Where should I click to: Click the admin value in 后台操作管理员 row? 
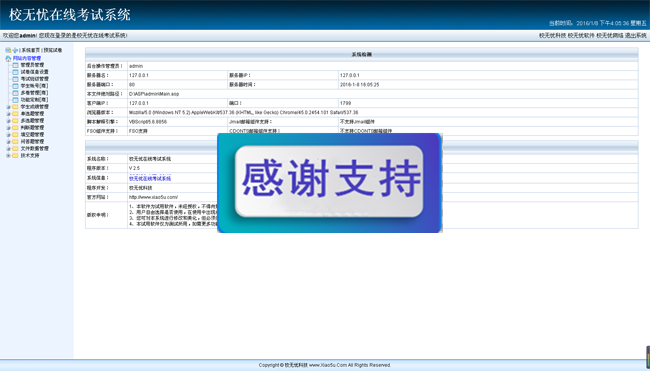136,66
